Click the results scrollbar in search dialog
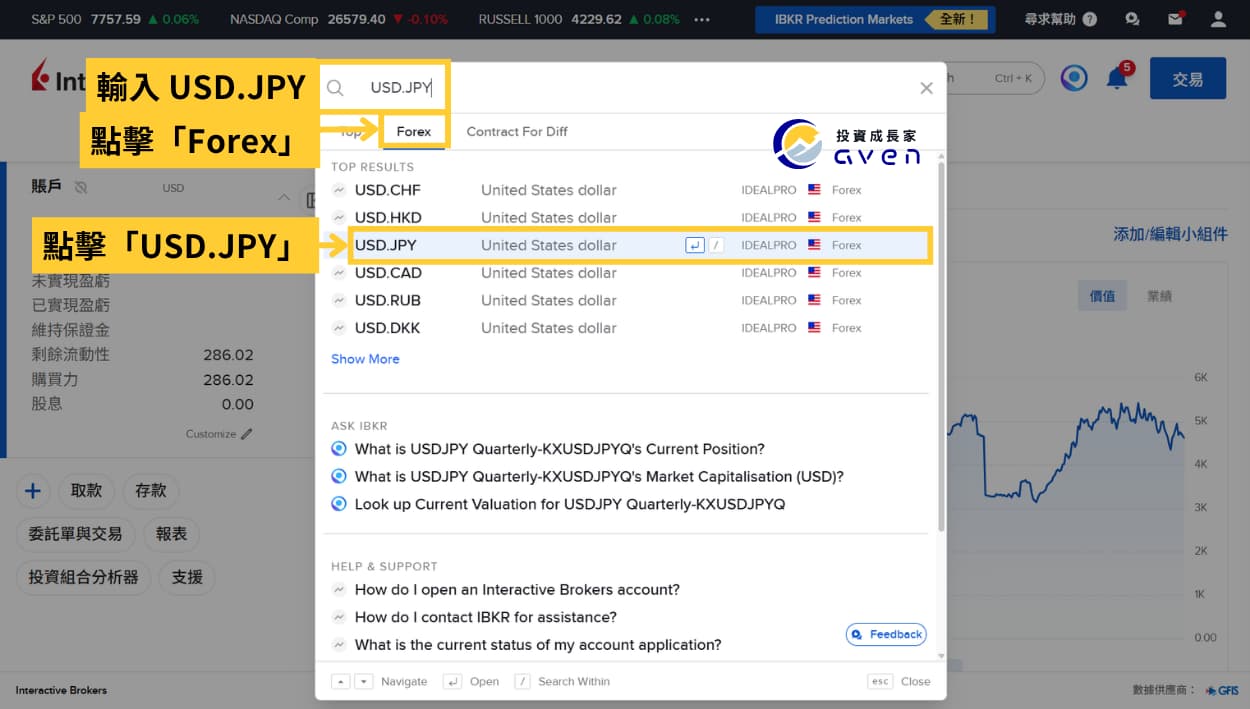This screenshot has height=709, width=1250. pos(940,345)
